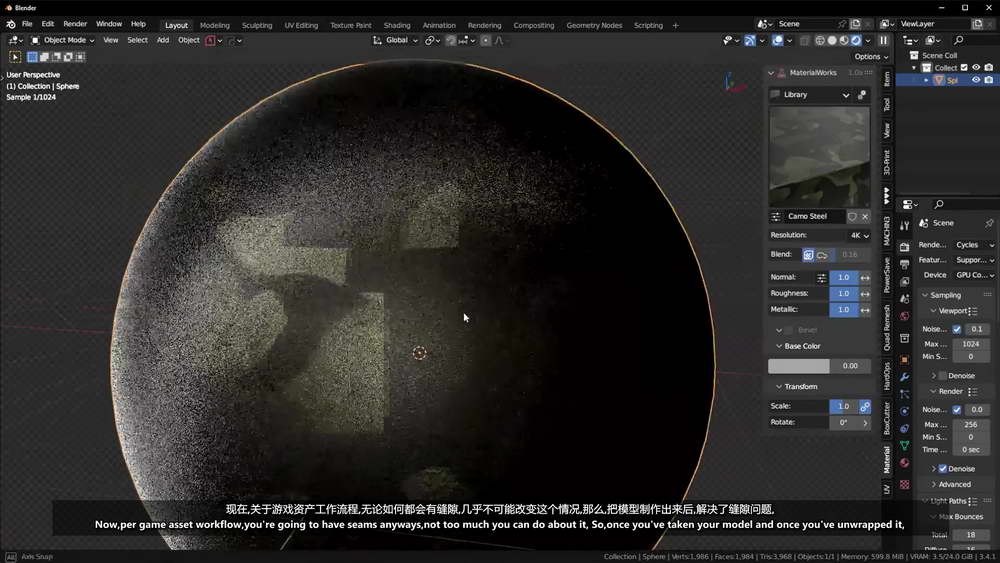Viewport: 1000px width, 563px height.
Task: Hide Collection with eye icon
Action: (976, 68)
